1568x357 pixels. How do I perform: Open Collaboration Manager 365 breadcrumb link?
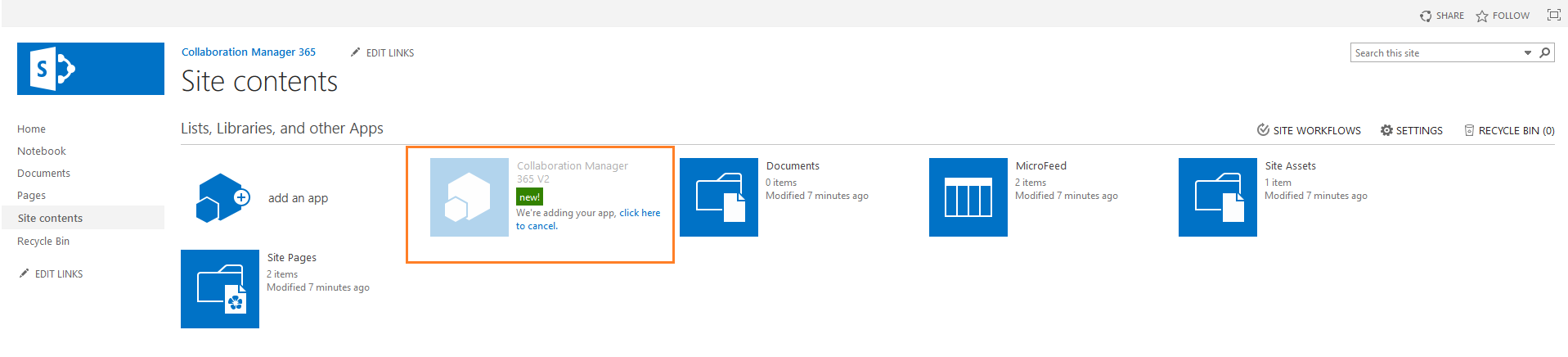point(249,52)
